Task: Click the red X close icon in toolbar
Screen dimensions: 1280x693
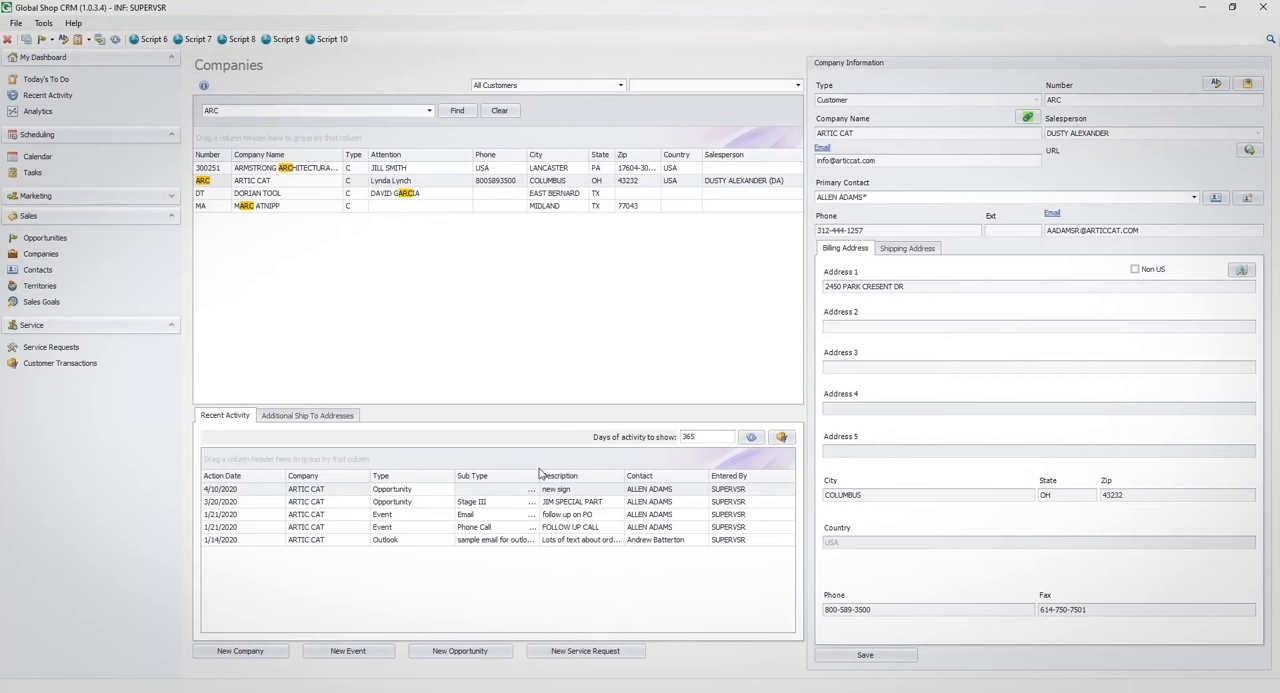Action: click(x=7, y=39)
